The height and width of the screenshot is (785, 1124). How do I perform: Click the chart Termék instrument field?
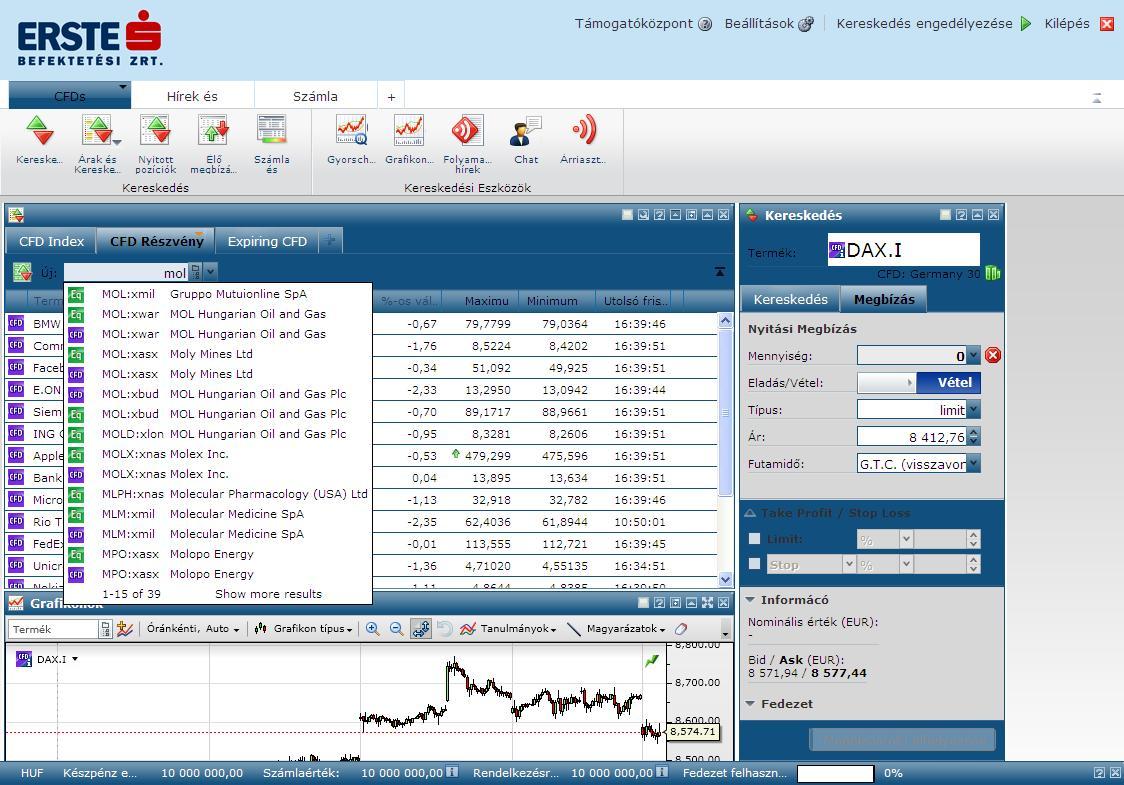(x=54, y=629)
